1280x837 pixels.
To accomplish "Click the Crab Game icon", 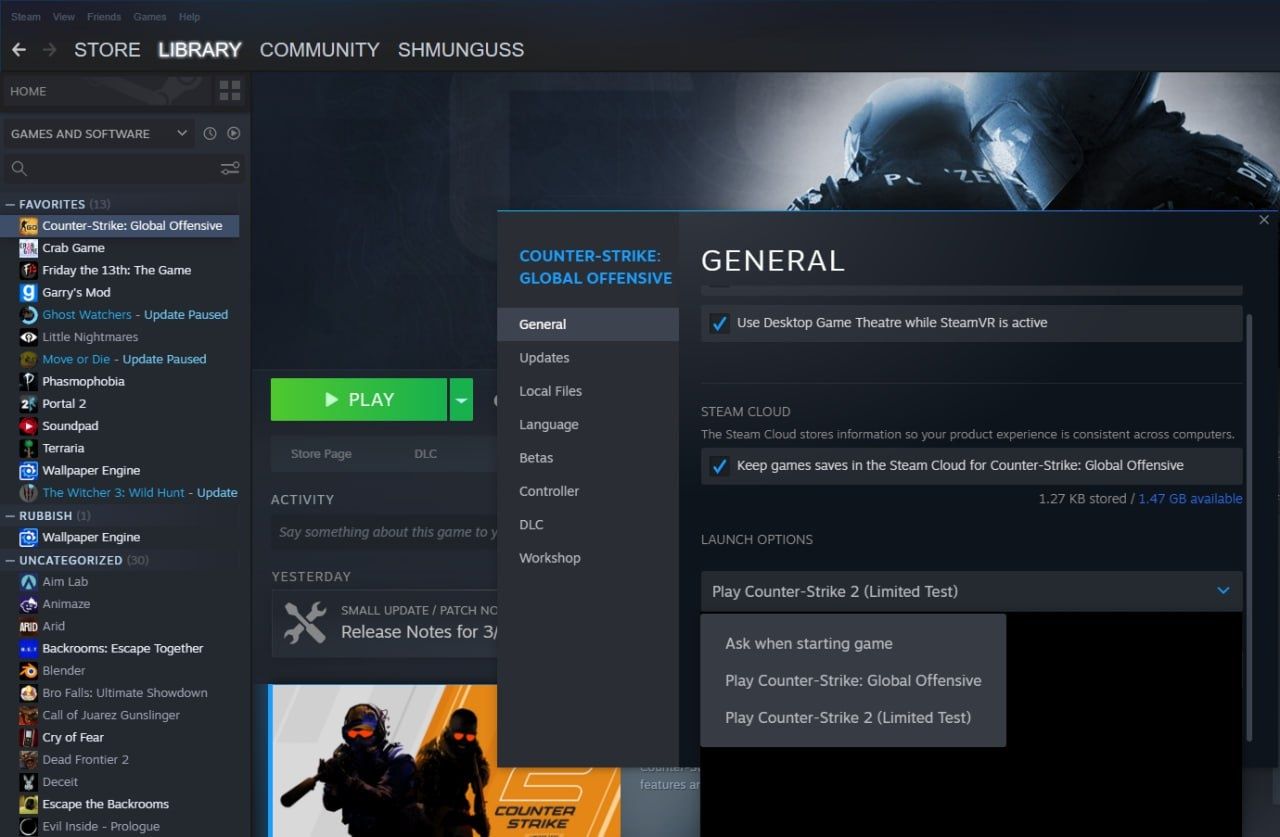I will tap(28, 248).
